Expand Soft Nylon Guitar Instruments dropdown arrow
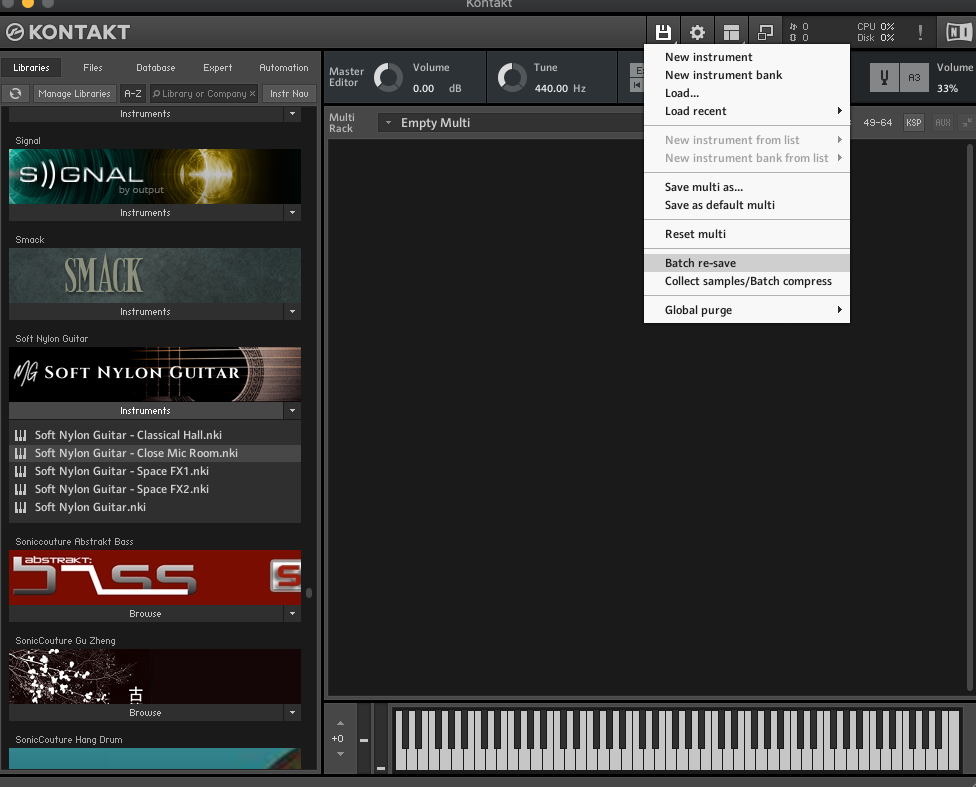The image size is (976, 787). 293,411
